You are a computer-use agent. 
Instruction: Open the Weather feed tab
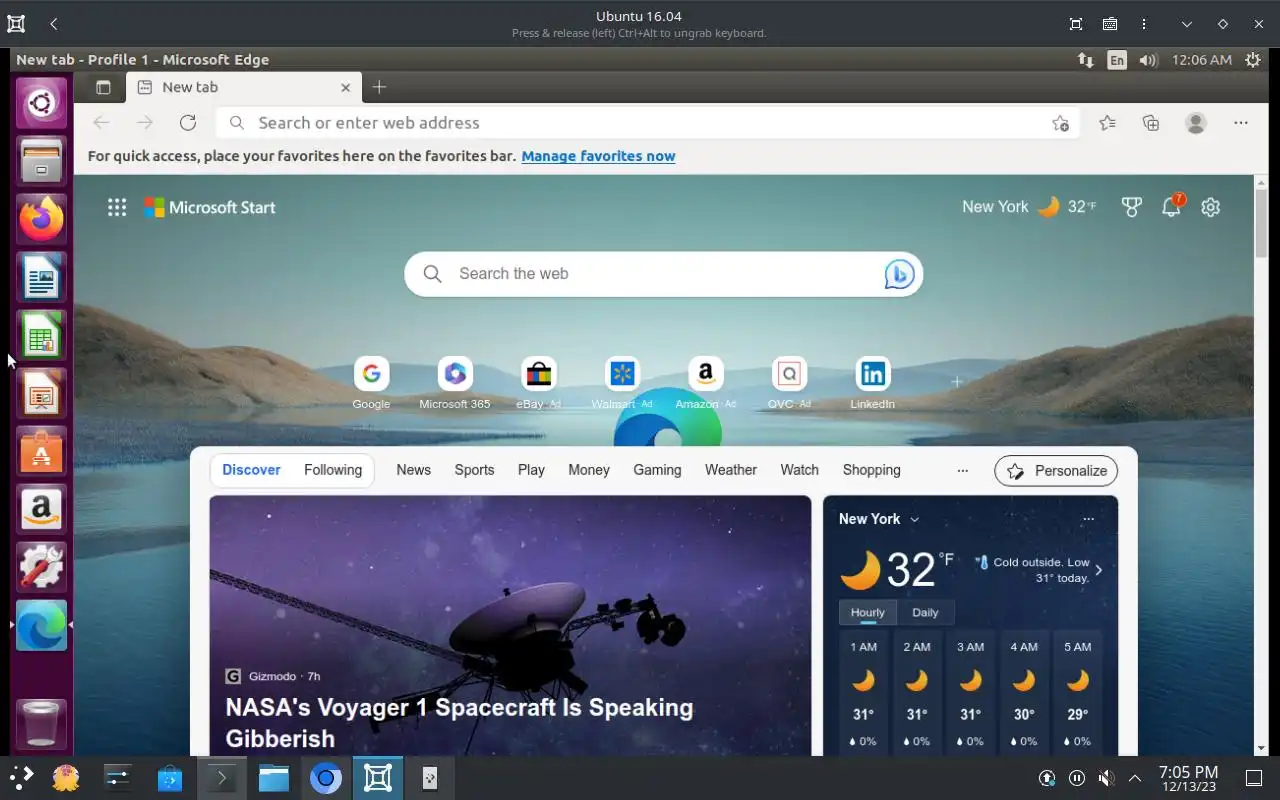pyautogui.click(x=731, y=470)
